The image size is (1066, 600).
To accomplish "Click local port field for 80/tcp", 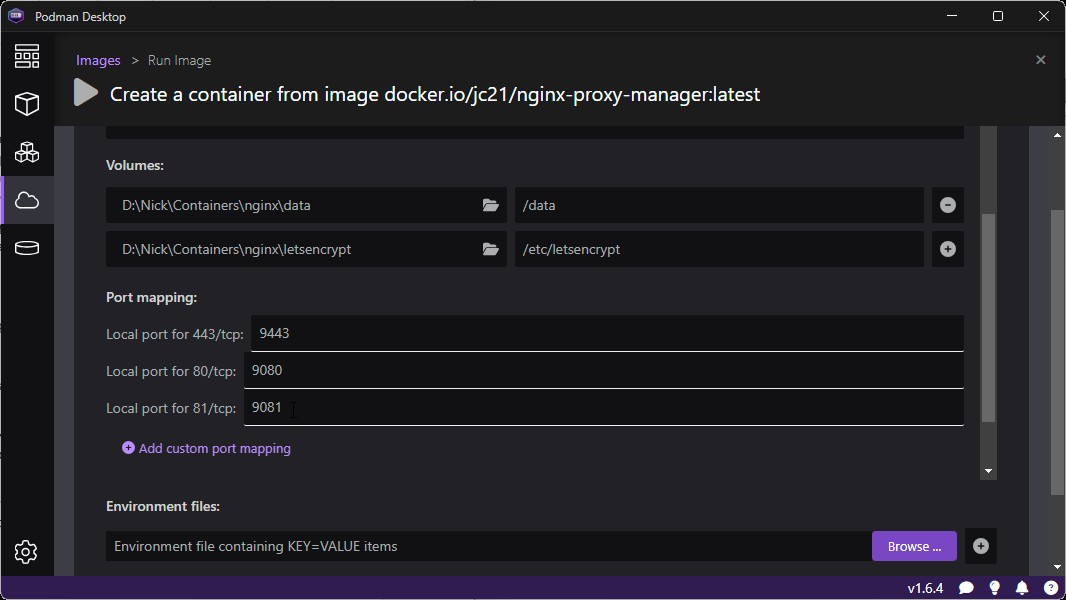I will [x=604, y=370].
